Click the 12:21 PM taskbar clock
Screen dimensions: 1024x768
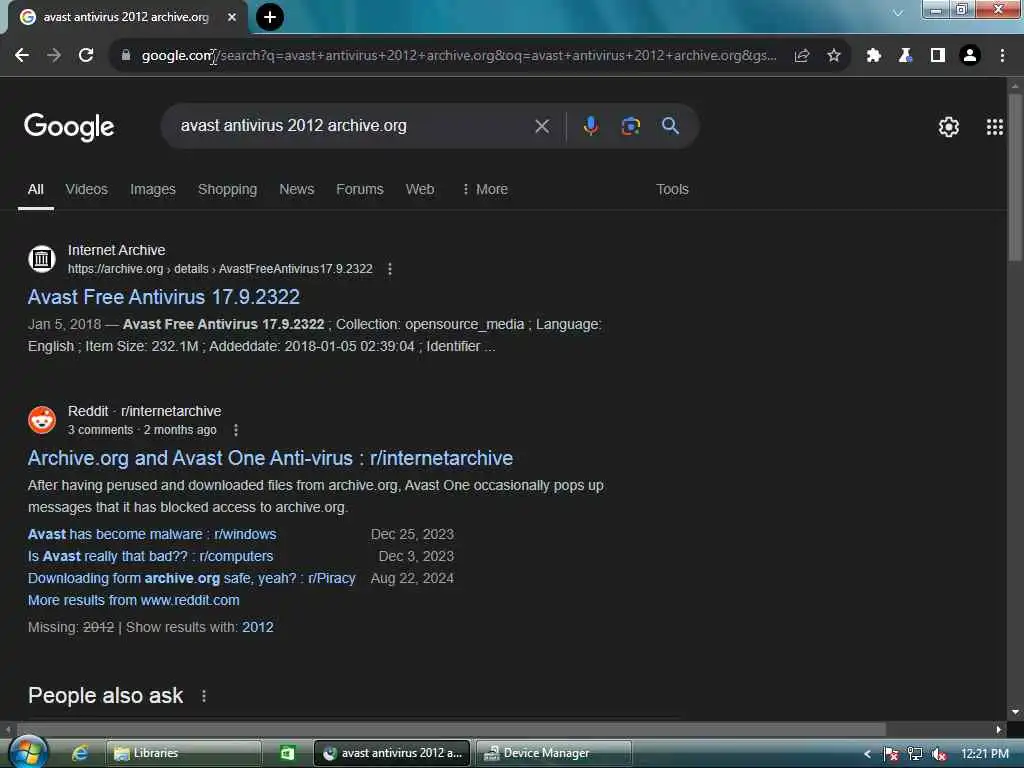click(985, 754)
